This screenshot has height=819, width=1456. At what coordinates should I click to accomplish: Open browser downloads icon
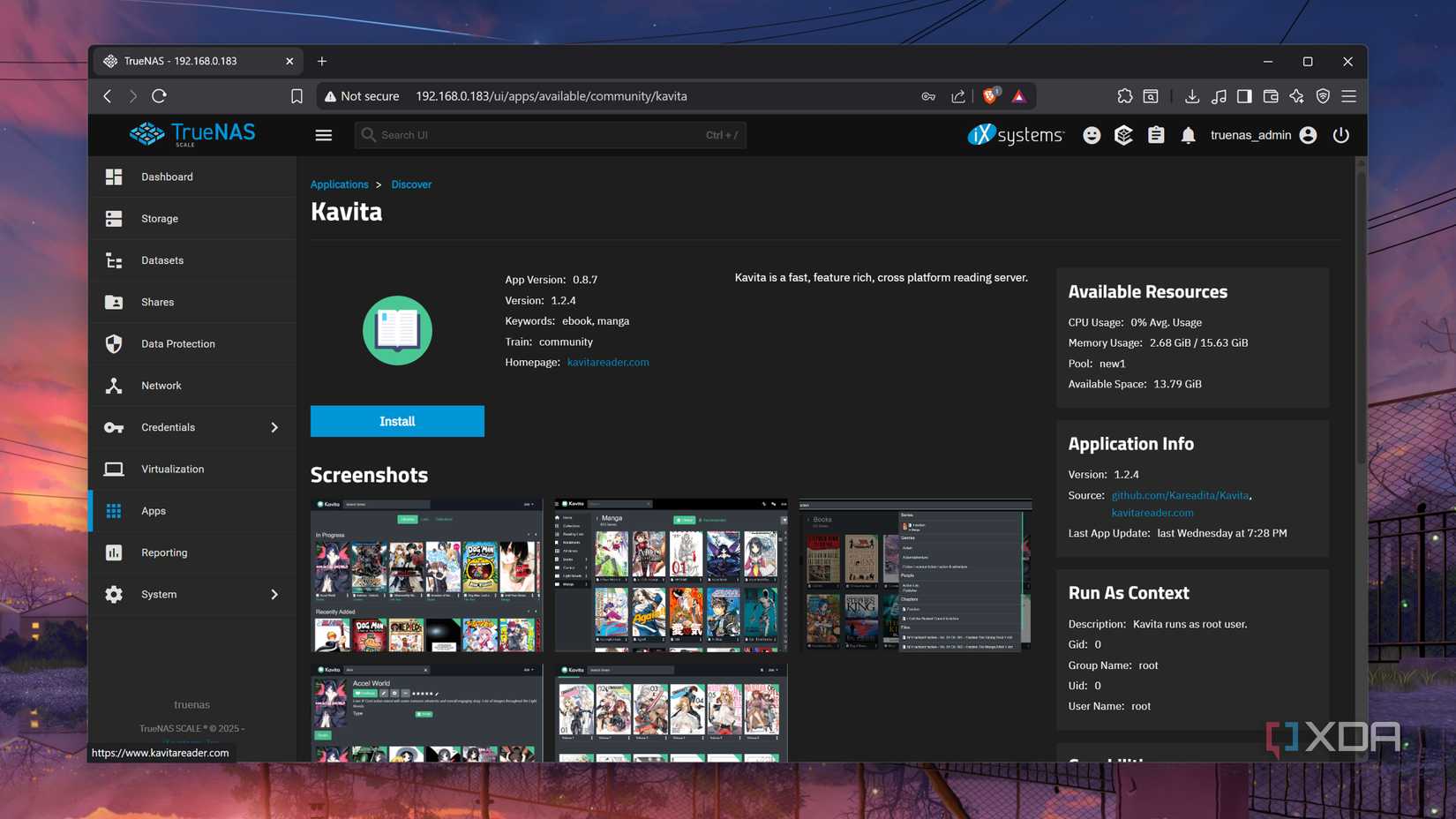pos(1192,96)
